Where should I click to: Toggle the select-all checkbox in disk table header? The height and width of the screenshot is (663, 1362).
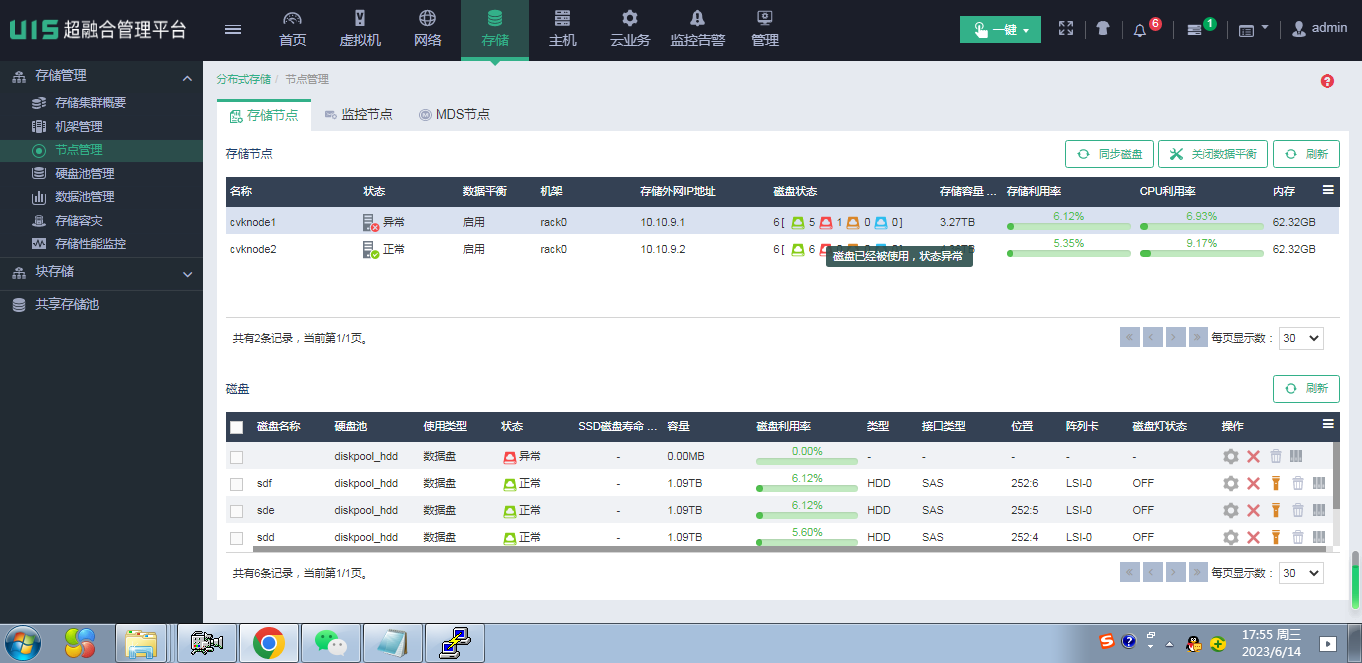pos(237,427)
